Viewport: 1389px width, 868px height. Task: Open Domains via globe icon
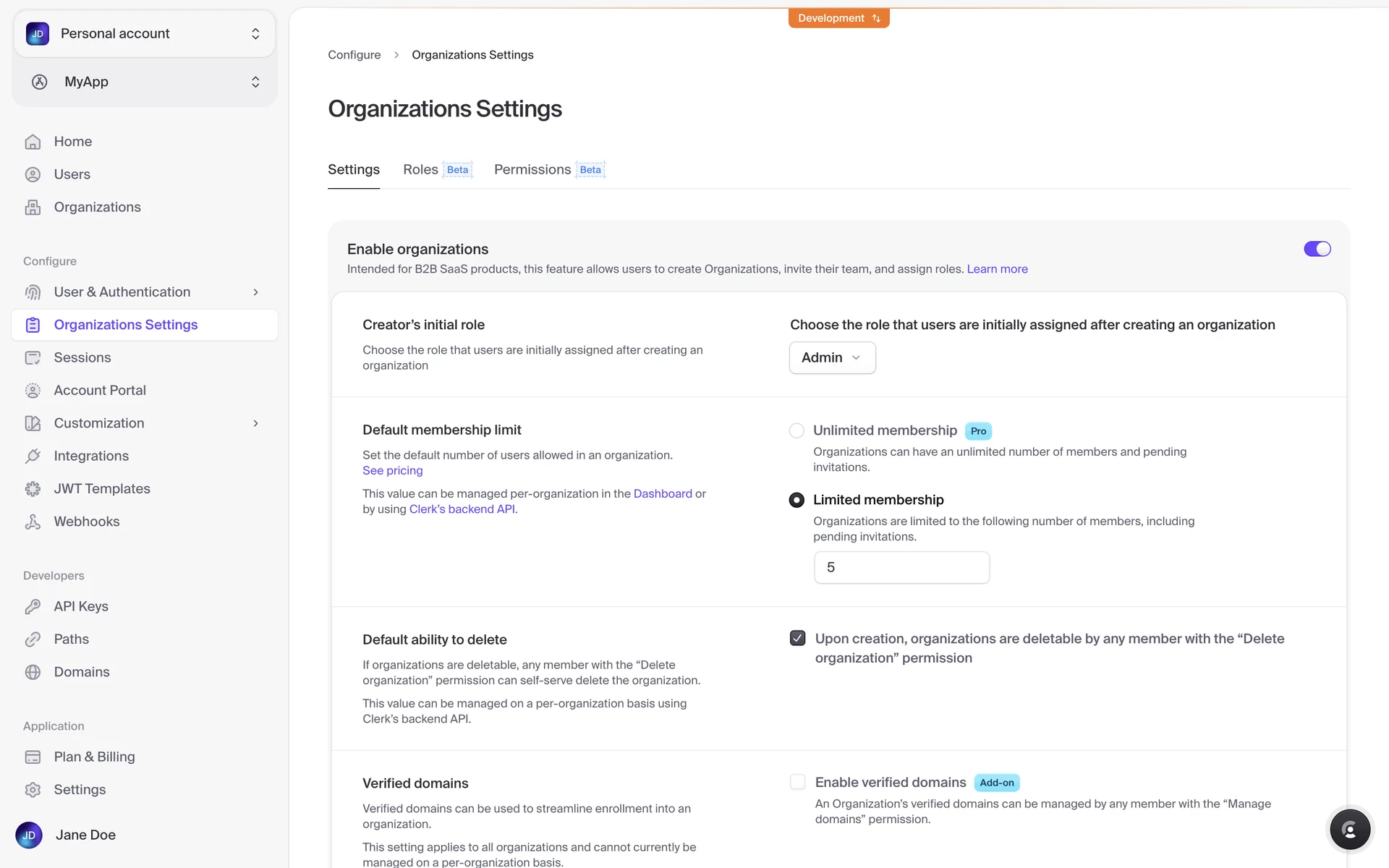point(33,672)
